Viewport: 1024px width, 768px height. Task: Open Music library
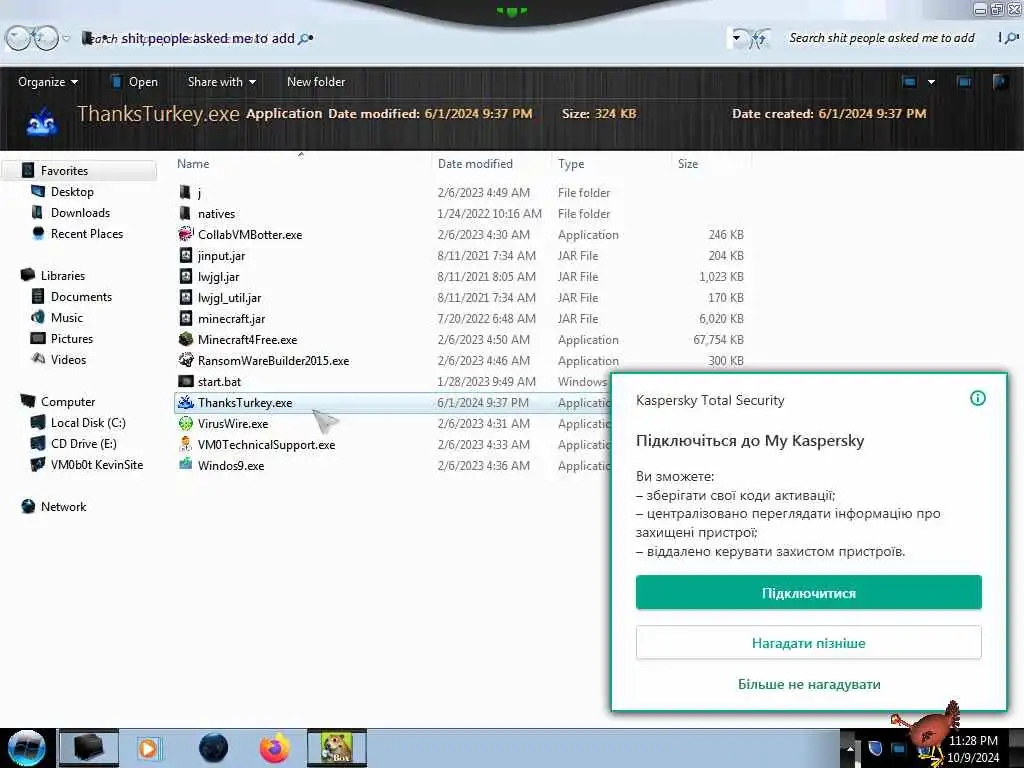[x=67, y=317]
